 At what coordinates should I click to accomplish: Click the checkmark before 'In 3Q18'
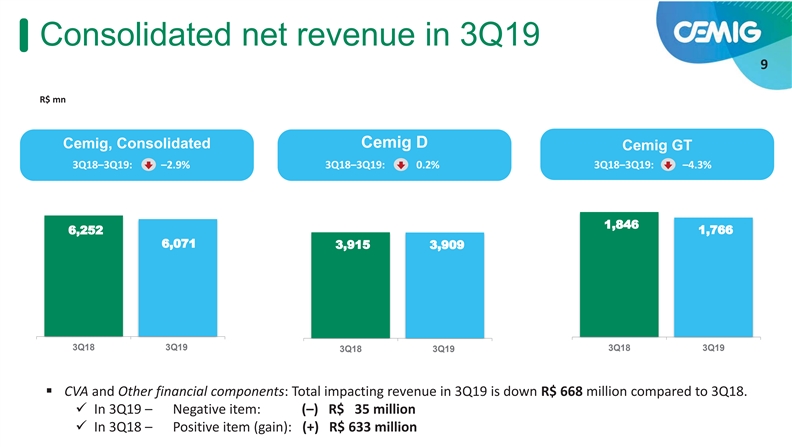point(81,426)
